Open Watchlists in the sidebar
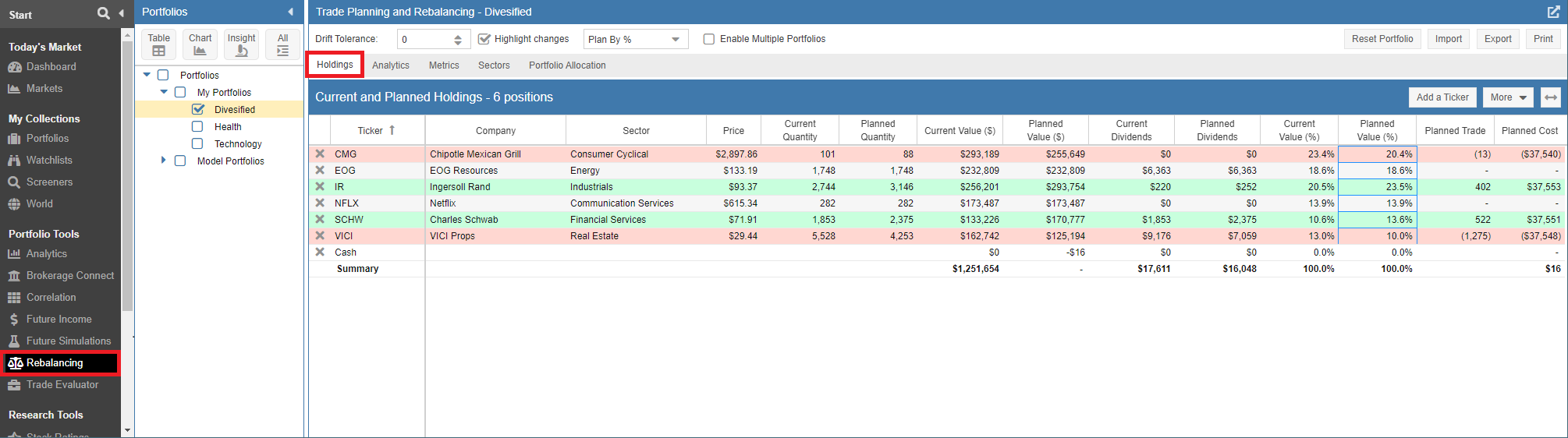 (49, 161)
